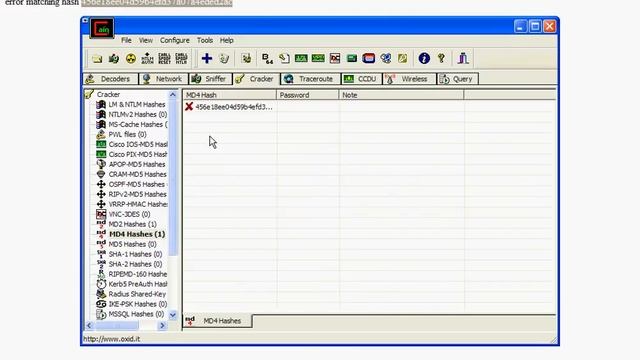Viewport: 640px width, 360px height.
Task: Select NTLMv2 Hashes (0) in tree
Action: coord(138,114)
